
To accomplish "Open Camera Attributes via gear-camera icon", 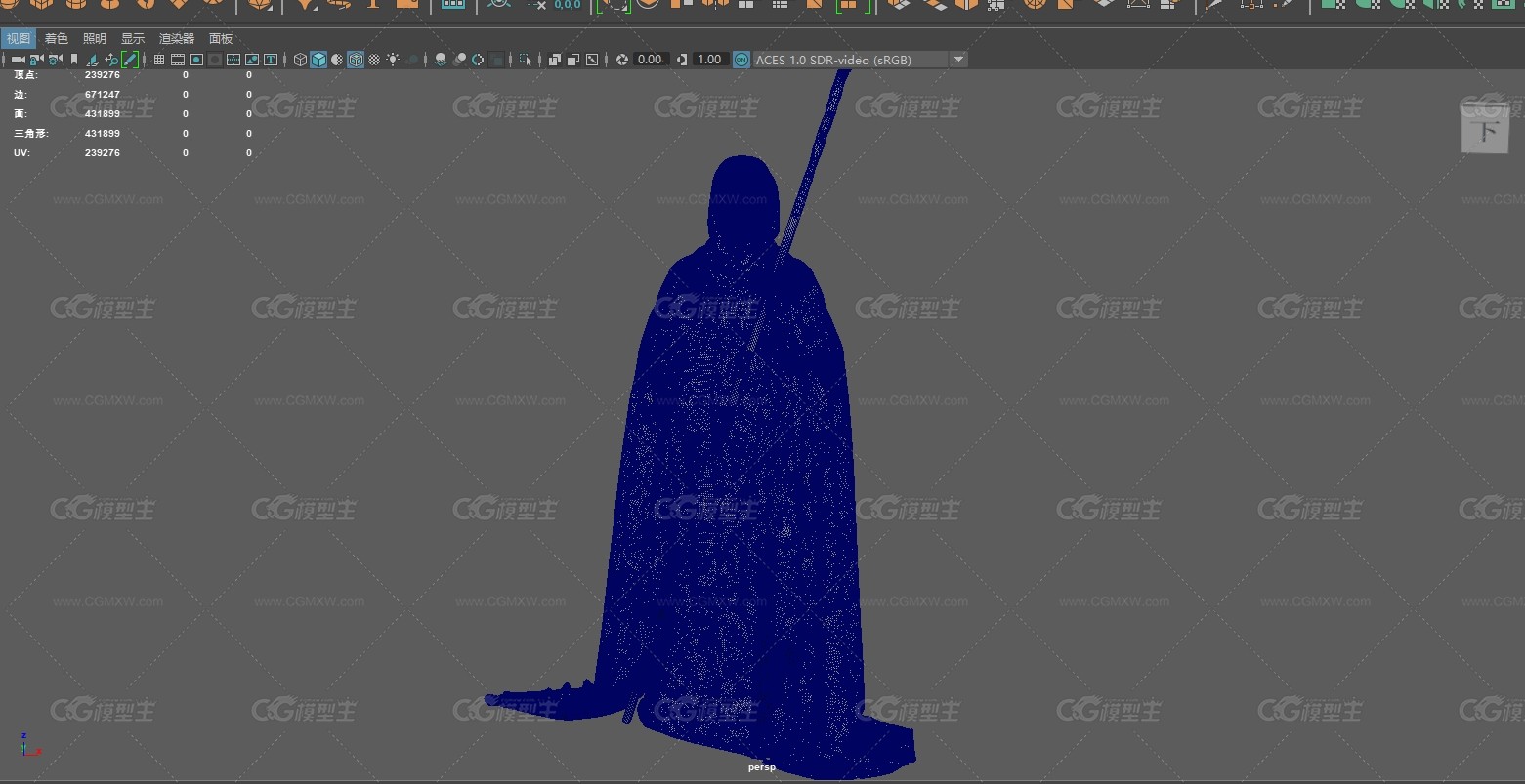I will pos(55,60).
